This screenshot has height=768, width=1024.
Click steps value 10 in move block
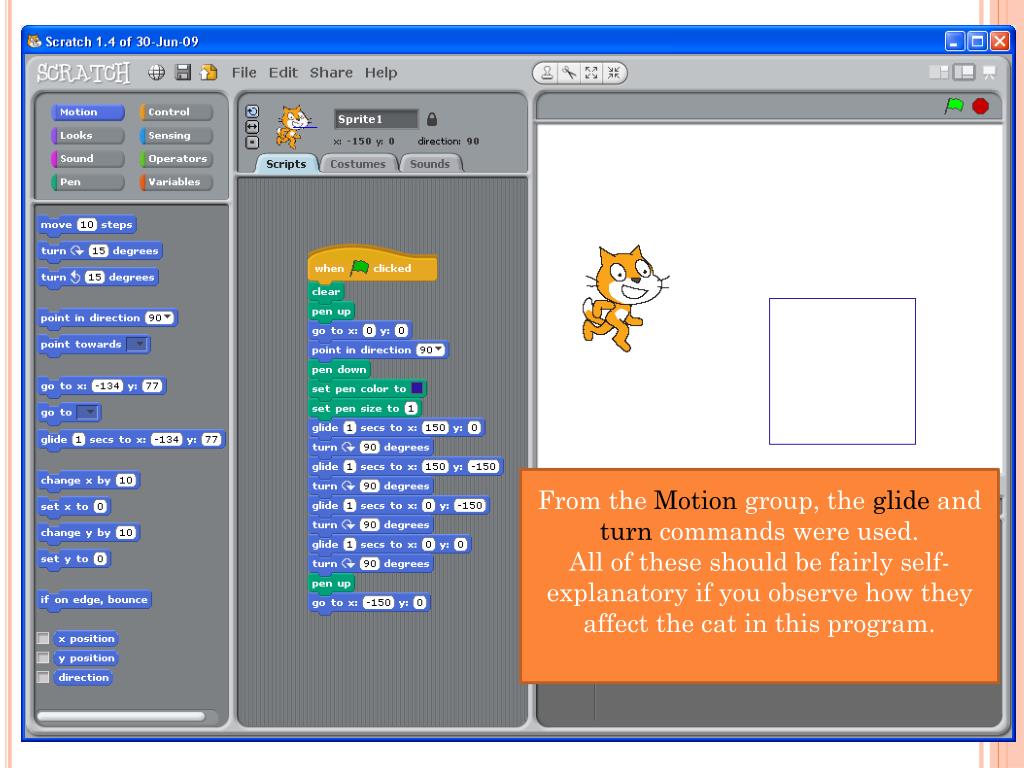click(87, 225)
